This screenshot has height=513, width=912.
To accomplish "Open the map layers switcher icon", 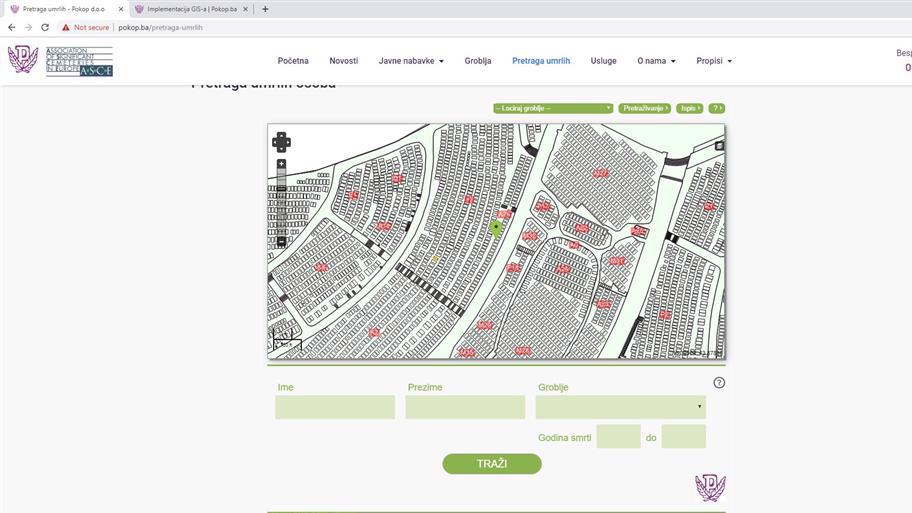I will click(x=719, y=146).
